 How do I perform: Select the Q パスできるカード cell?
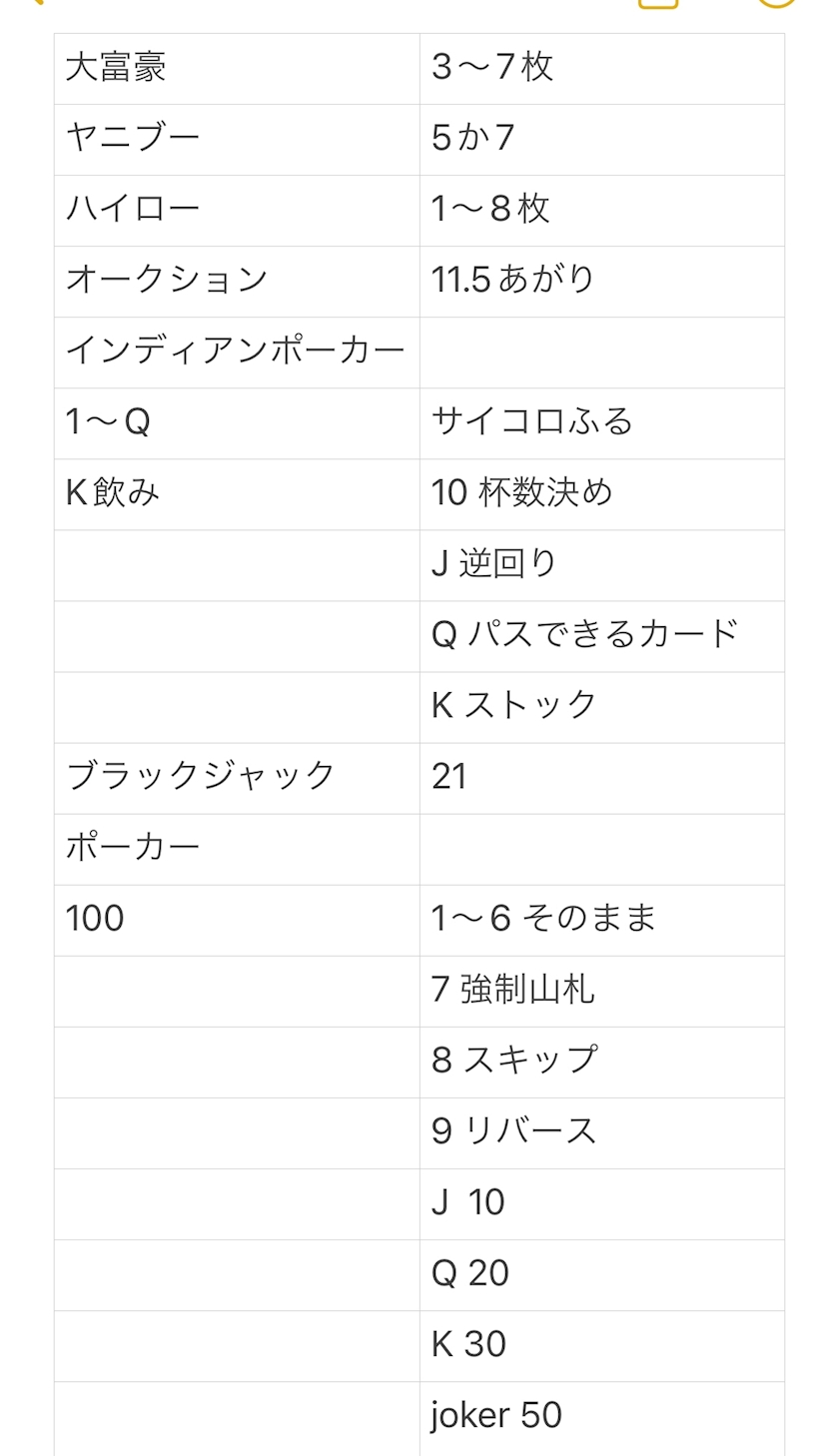coord(602,636)
